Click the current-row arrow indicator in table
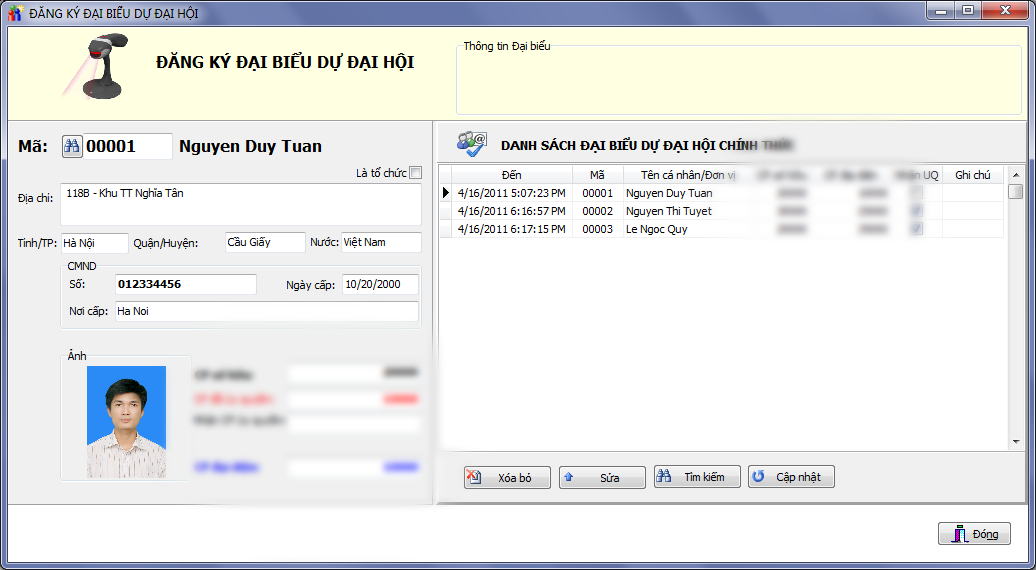 [446, 193]
